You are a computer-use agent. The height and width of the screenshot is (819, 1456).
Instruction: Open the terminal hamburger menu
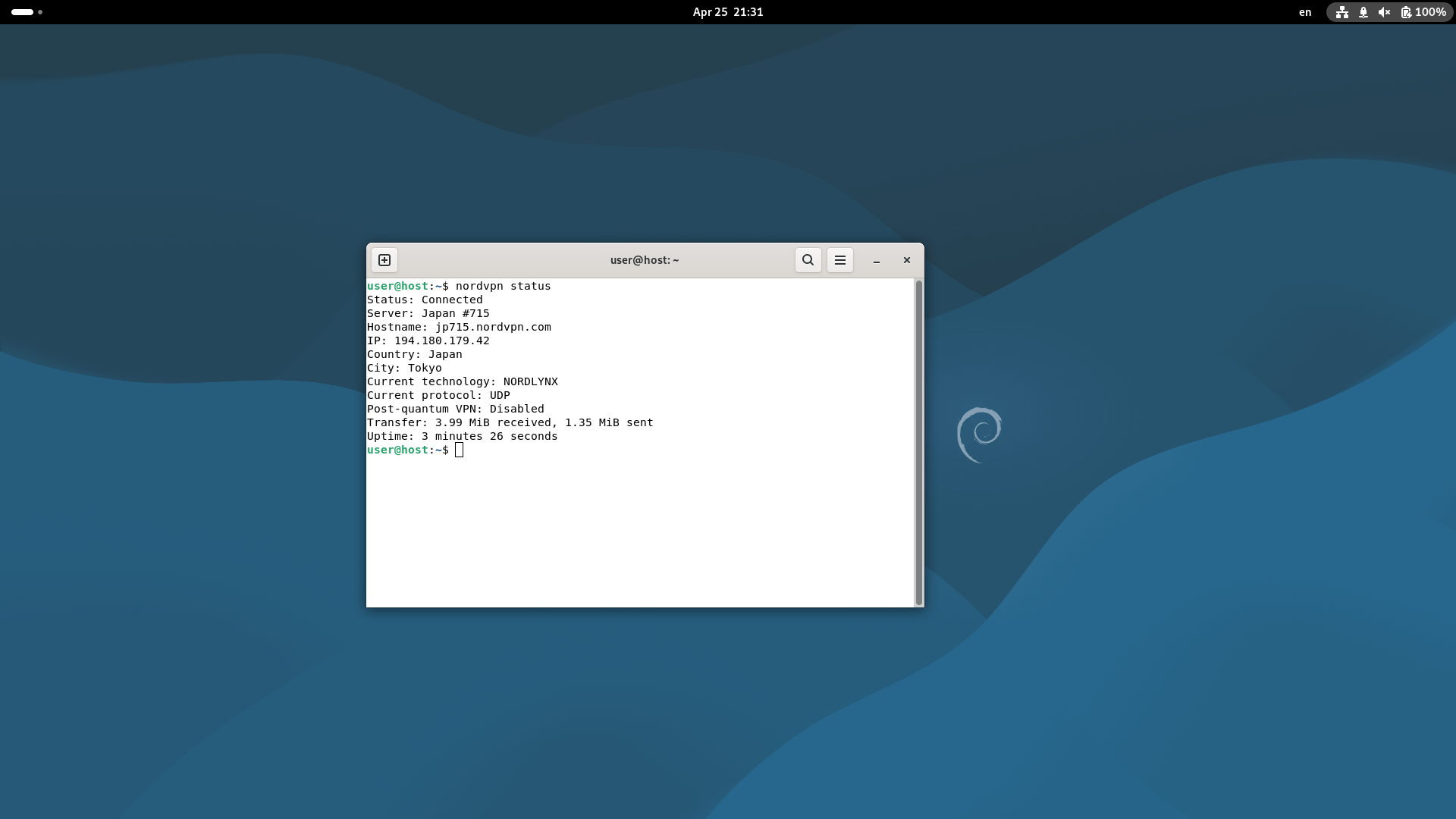coord(840,260)
